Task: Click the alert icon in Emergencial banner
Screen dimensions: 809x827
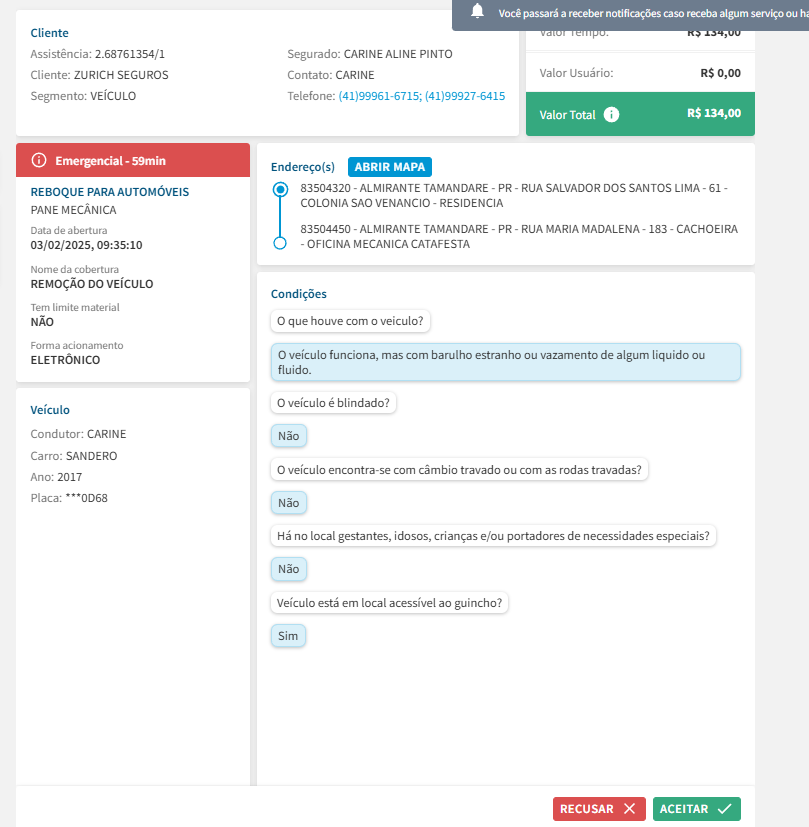Action: click(39, 160)
